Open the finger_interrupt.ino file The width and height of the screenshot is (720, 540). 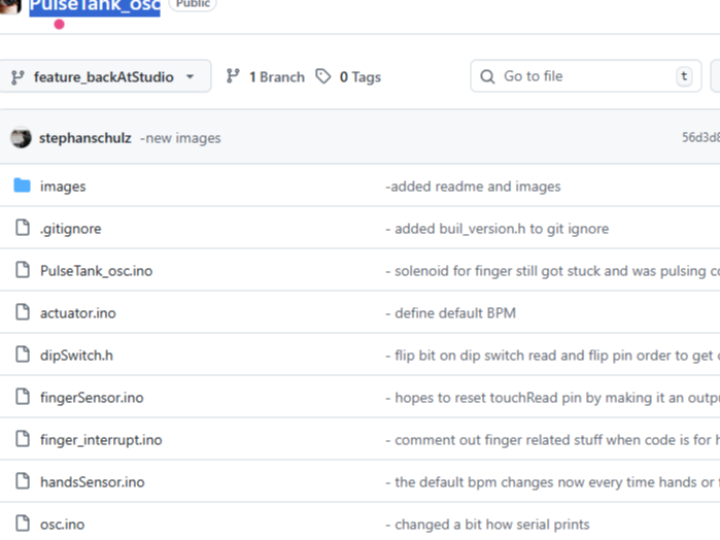101,440
